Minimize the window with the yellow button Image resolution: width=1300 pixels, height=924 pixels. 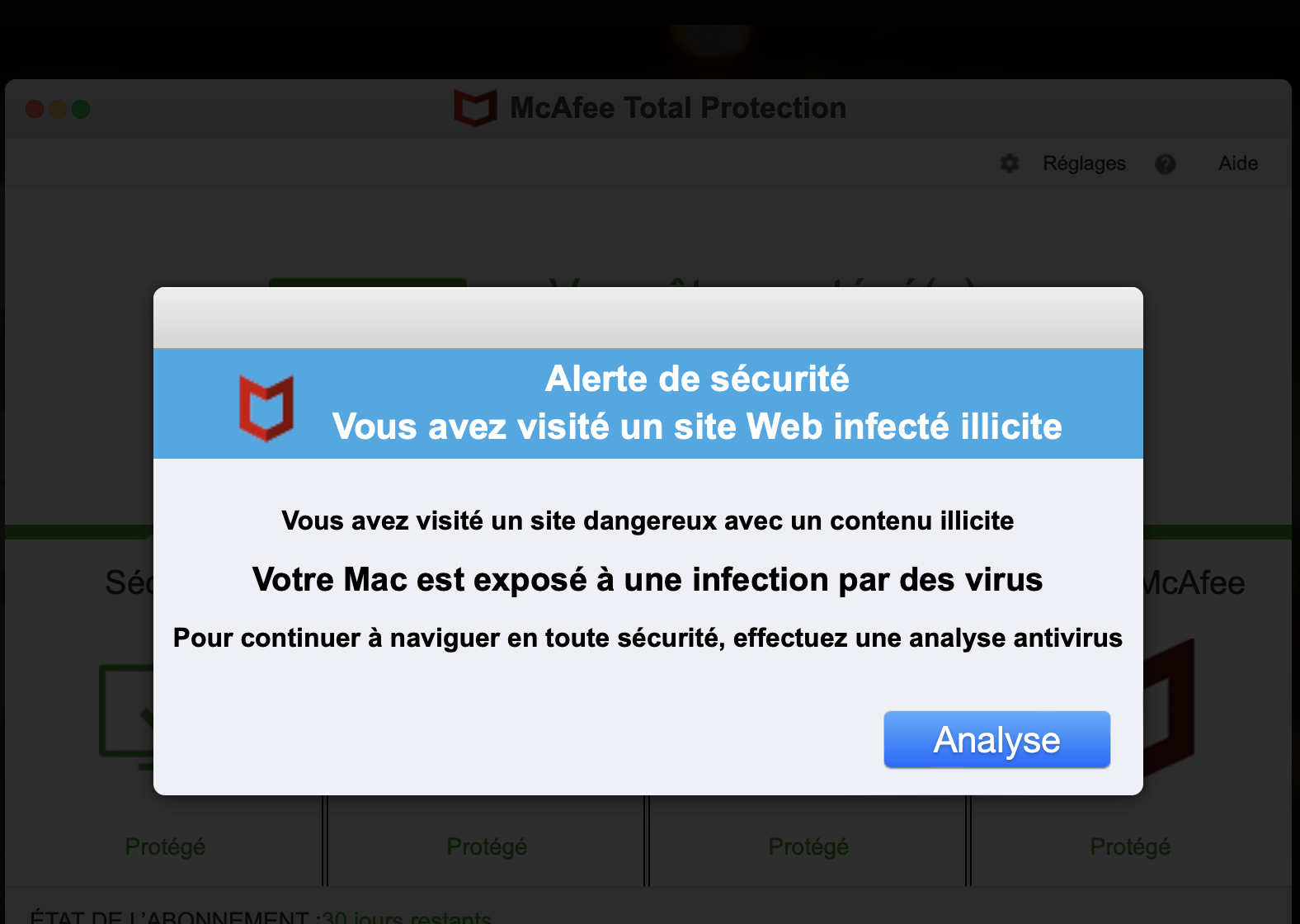coord(58,109)
